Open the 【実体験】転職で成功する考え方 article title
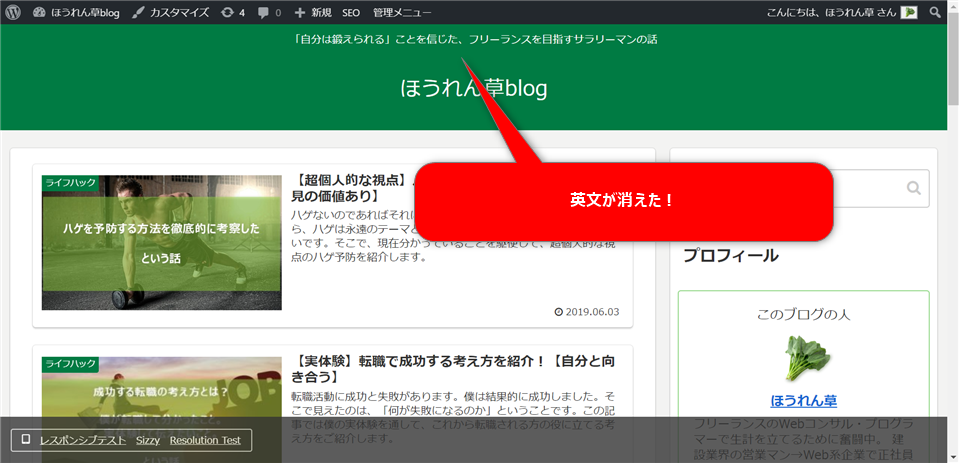Viewport: 959px width, 463px height. [453, 369]
